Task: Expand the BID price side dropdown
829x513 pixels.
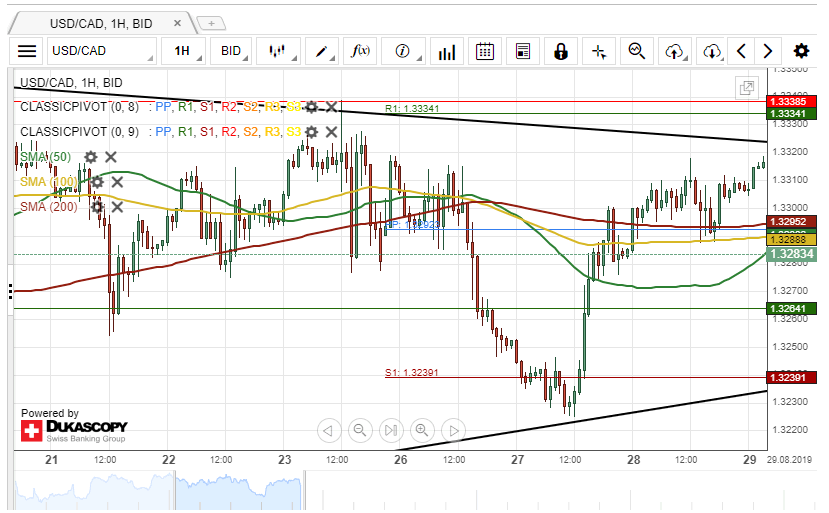Action: [232, 51]
